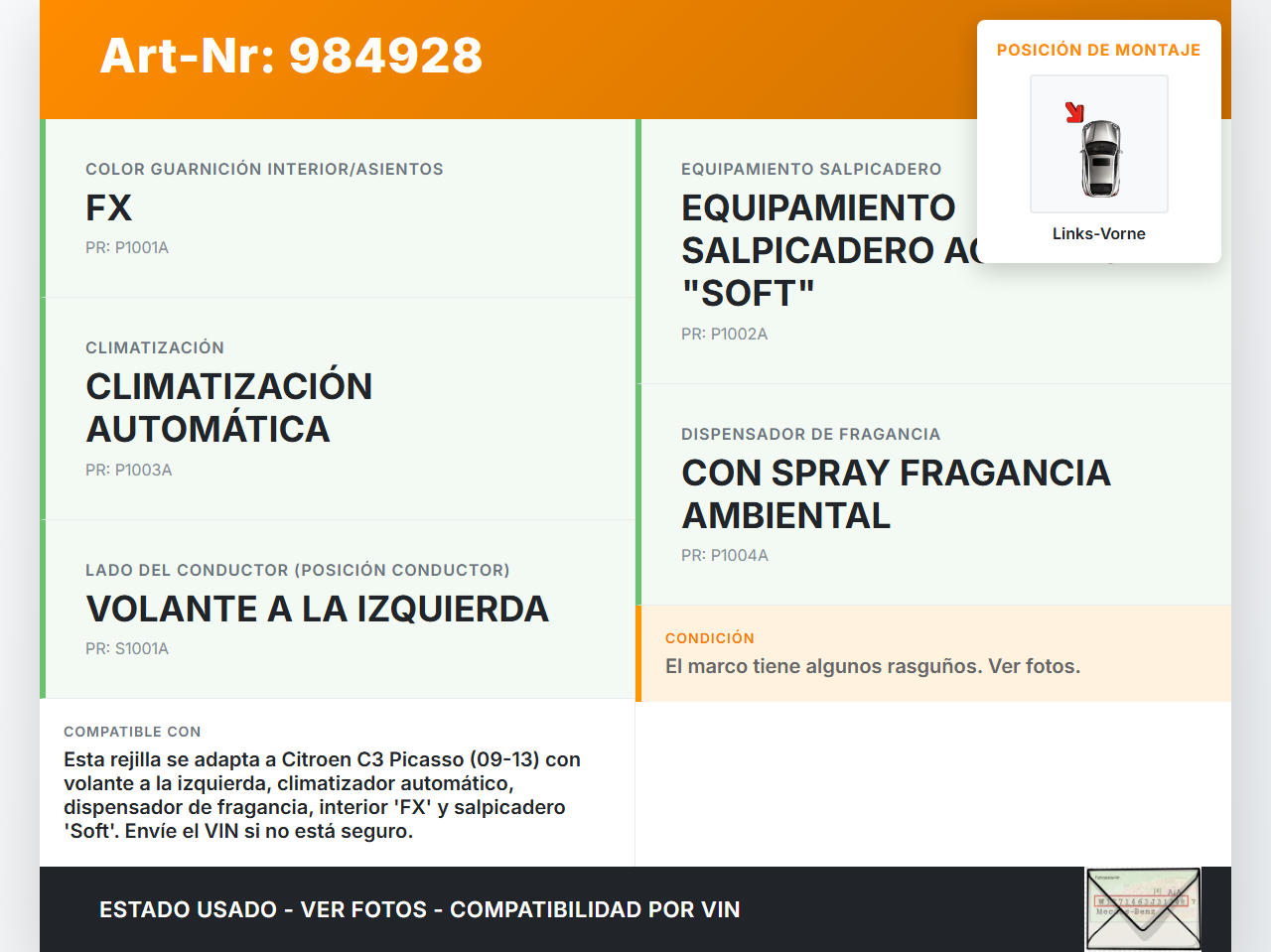This screenshot has height=952, width=1271.
Task: Click the 'COMPATIBLE CON' label
Action: pyautogui.click(x=132, y=732)
